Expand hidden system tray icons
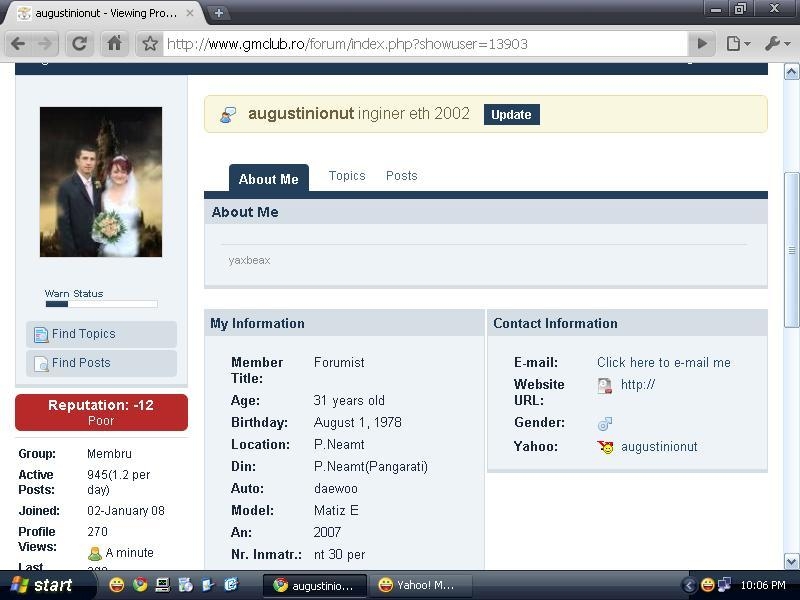Viewport: 800px width, 600px height. [x=688, y=585]
